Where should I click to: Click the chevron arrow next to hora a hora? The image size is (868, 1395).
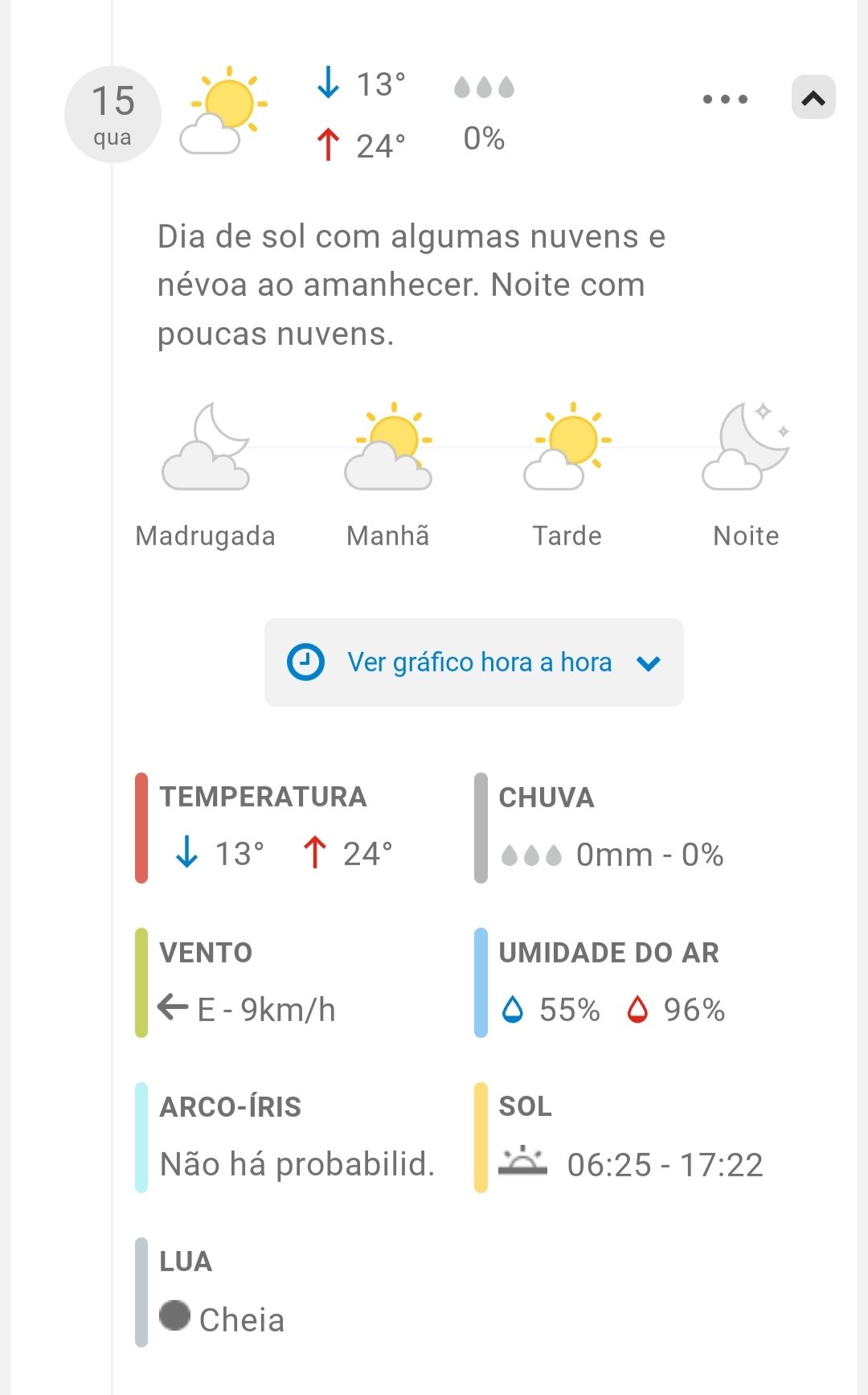[x=649, y=663]
